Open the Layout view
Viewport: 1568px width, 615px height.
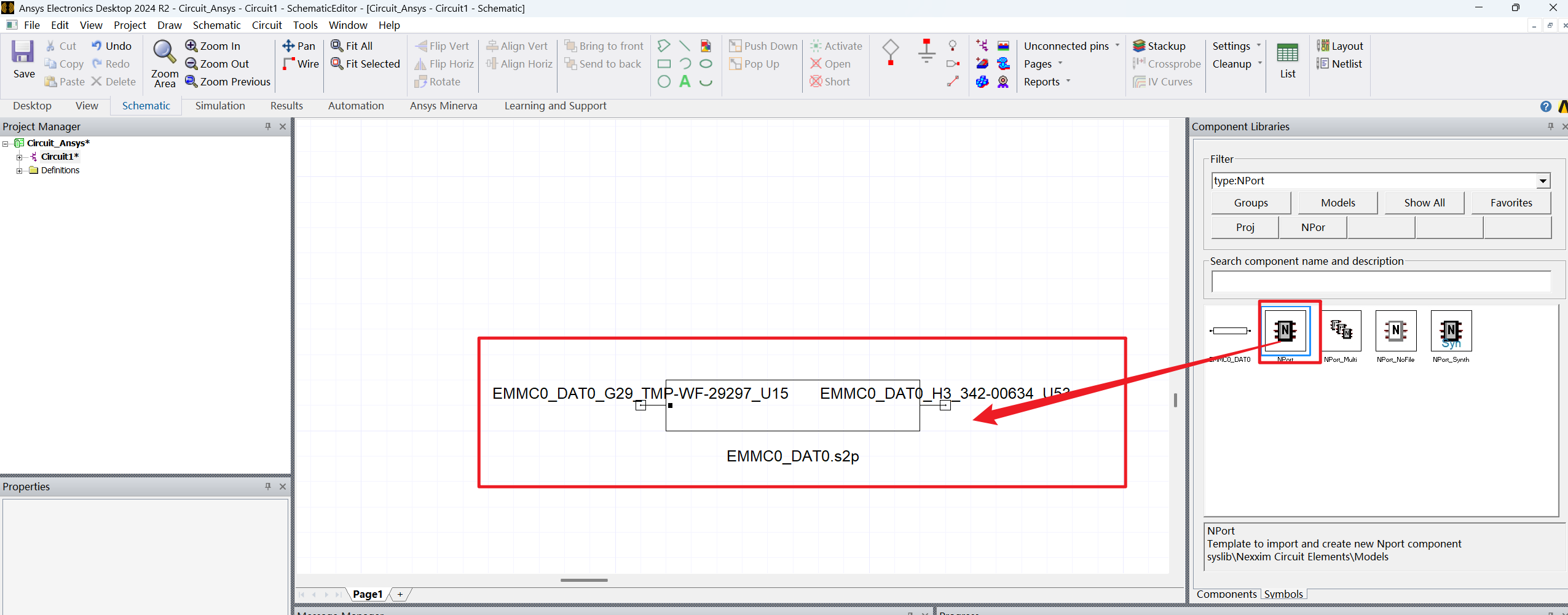[x=1340, y=46]
